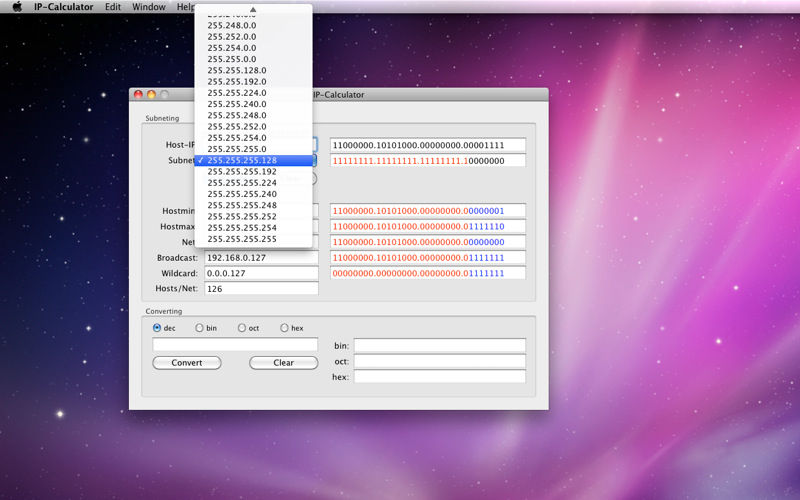Click the Hostmax binary field
Viewport: 800px width, 500px height.
pos(428,226)
